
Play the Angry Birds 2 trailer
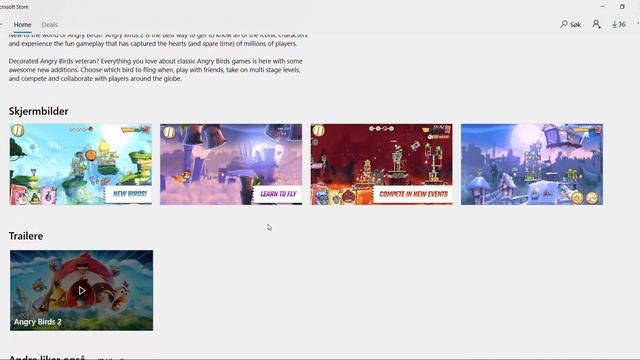tap(82, 290)
